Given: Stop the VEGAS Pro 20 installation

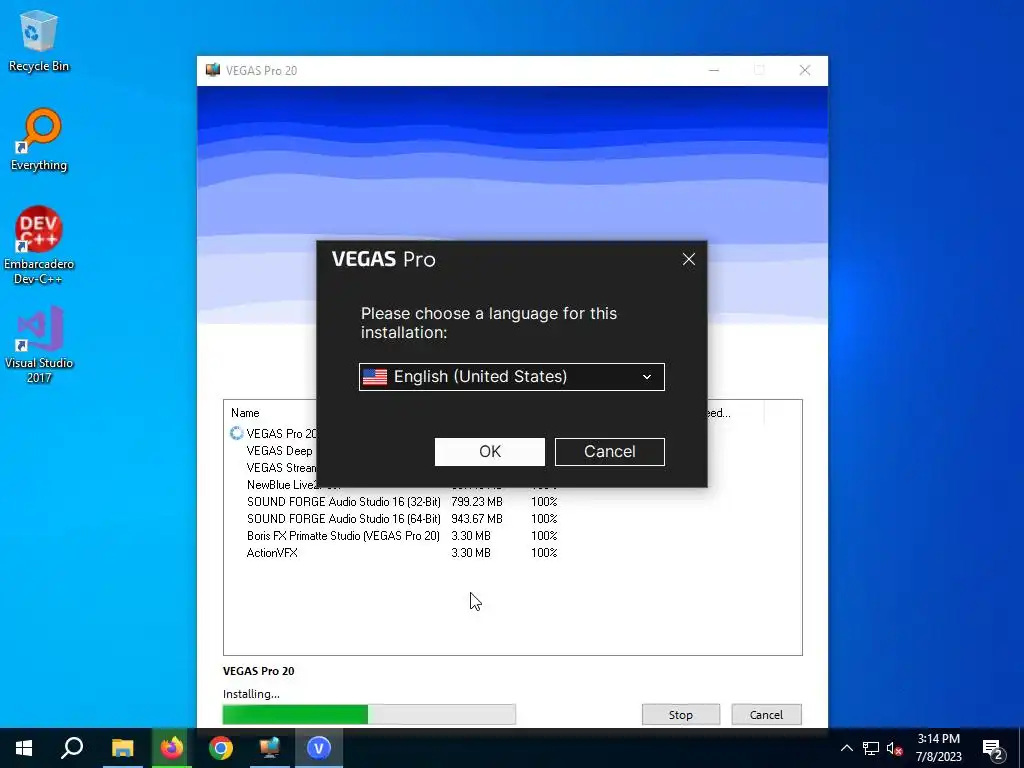Looking at the screenshot, I should click(680, 714).
